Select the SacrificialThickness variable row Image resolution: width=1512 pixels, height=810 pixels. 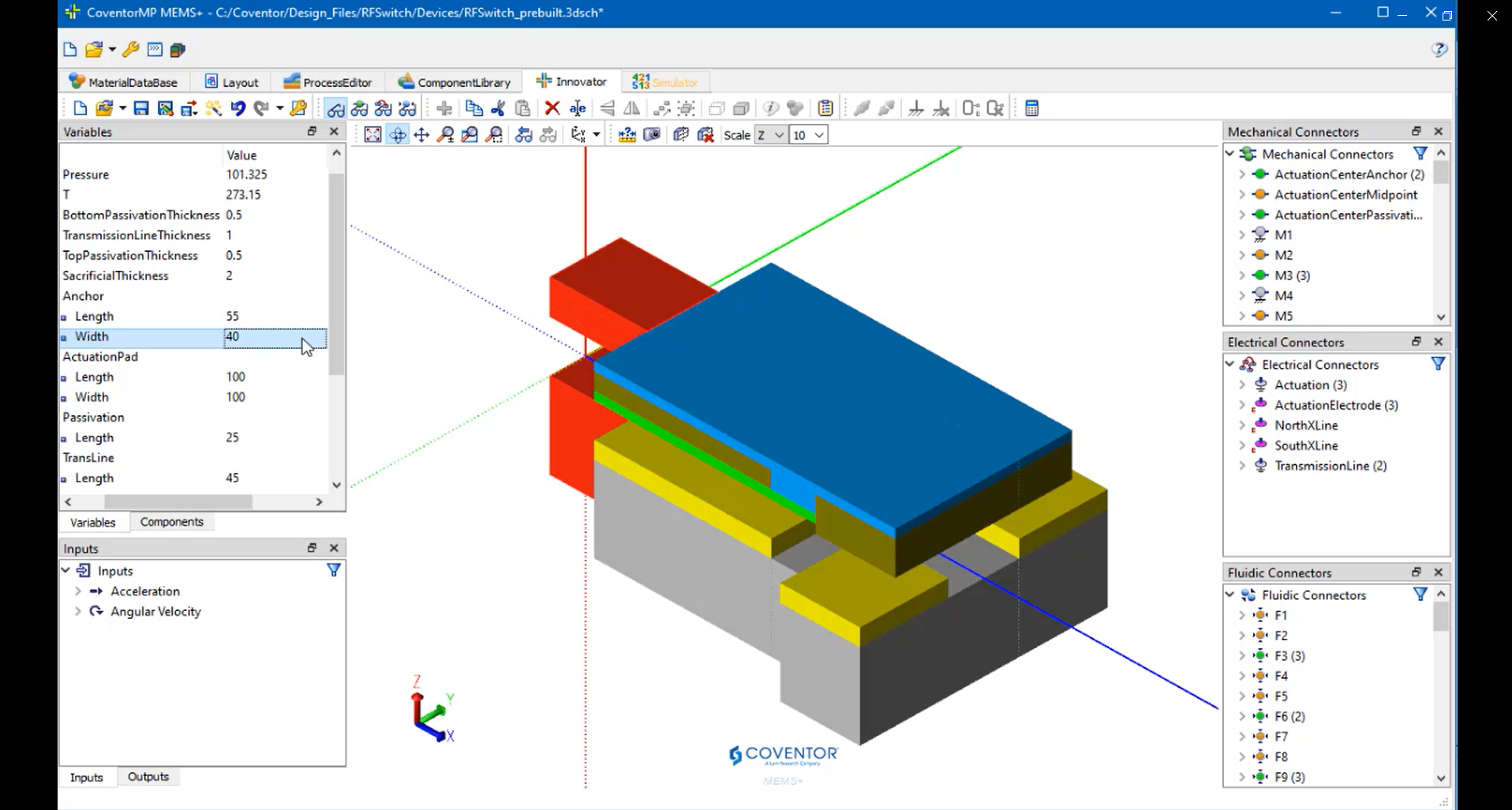coord(193,276)
